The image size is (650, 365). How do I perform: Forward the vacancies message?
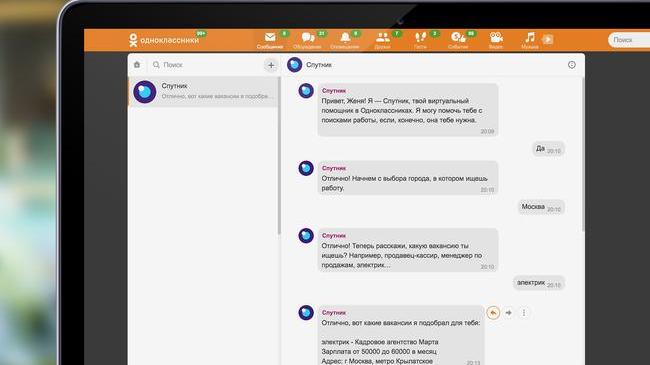(x=509, y=313)
